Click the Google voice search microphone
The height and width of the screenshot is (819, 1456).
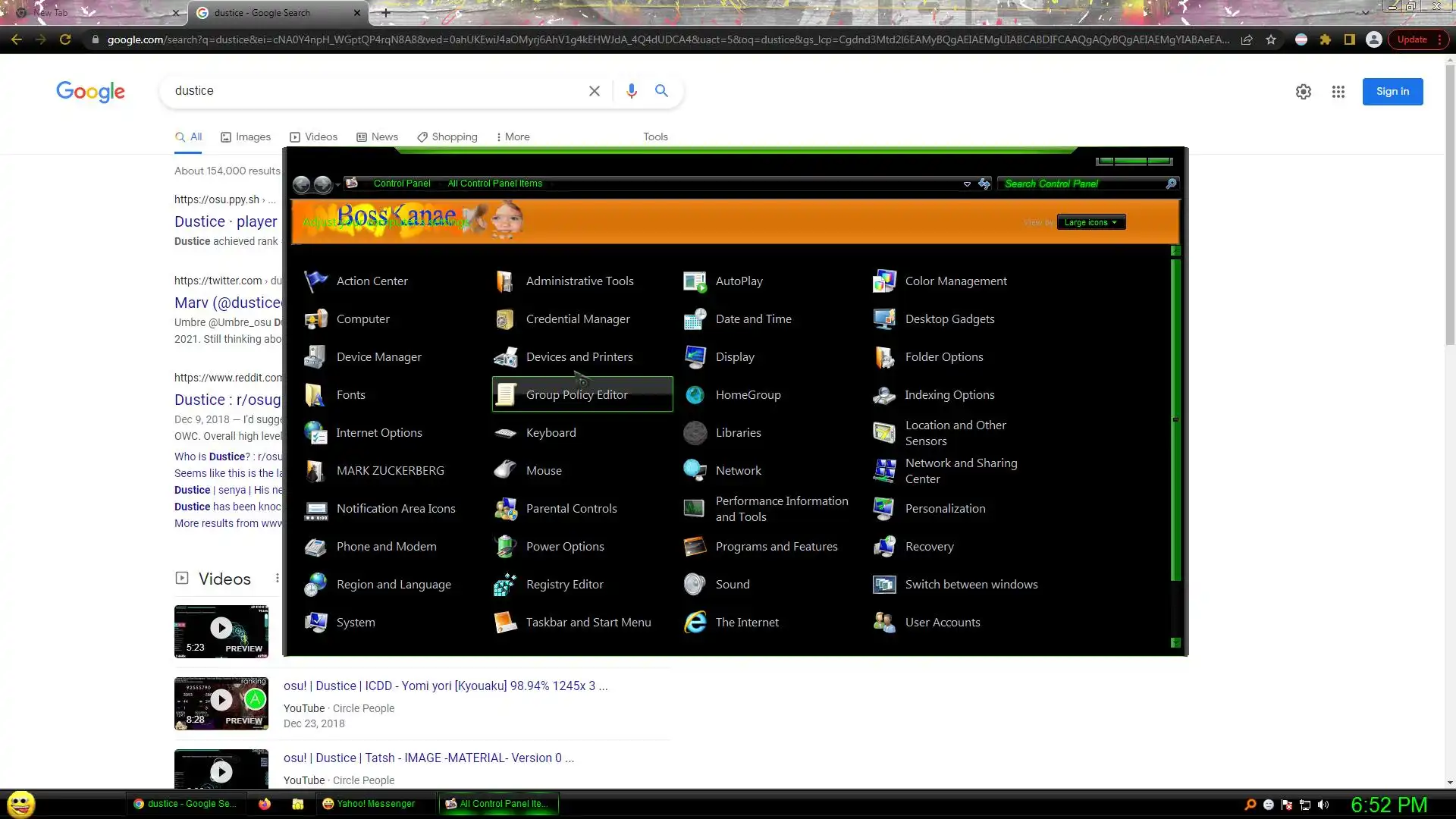coord(631,91)
